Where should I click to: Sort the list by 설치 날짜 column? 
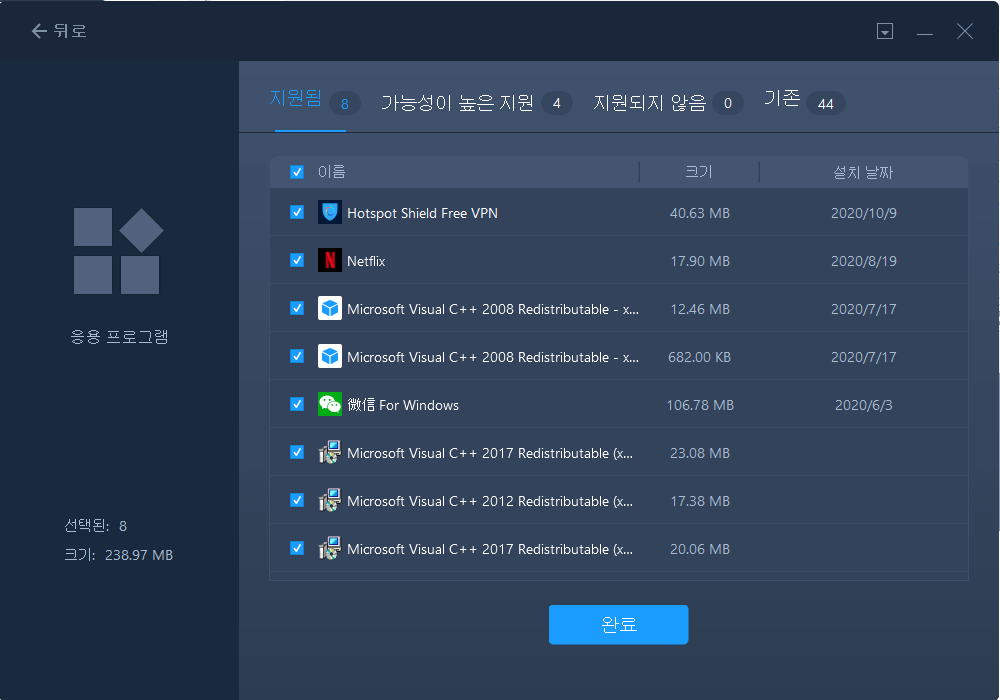tap(863, 172)
